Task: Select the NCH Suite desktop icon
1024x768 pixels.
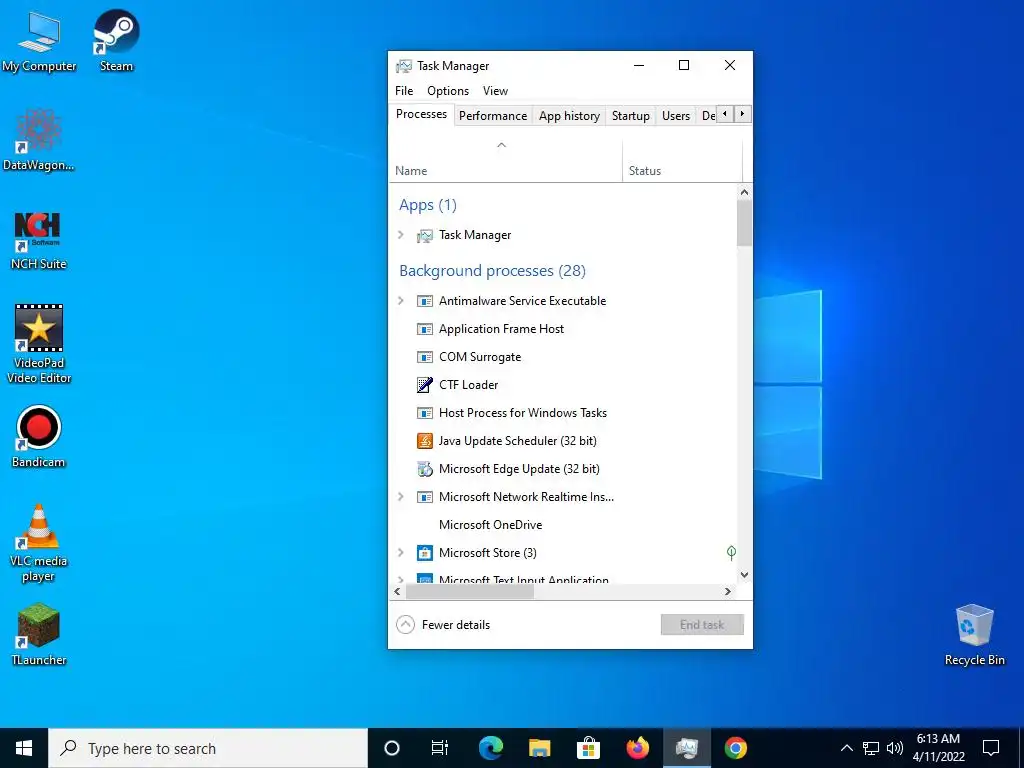Action: (x=39, y=240)
